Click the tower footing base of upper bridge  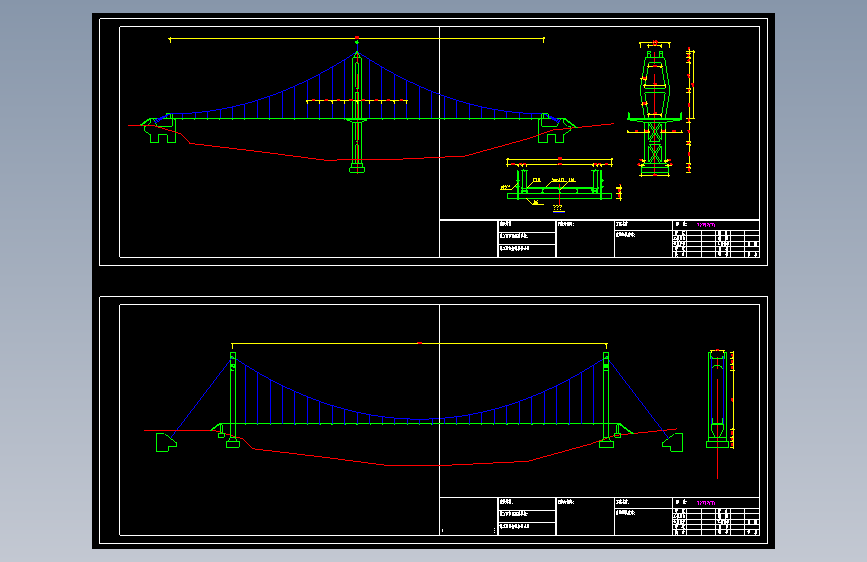point(357,168)
